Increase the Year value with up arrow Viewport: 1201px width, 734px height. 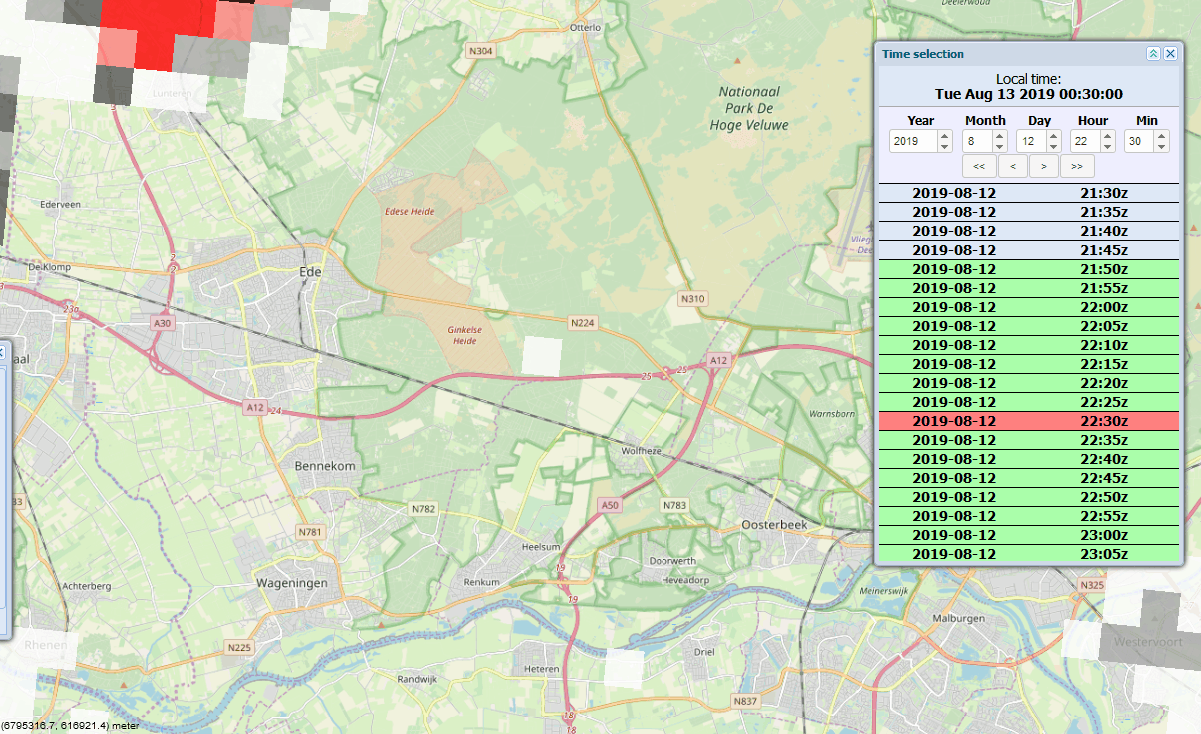[x=944, y=136]
